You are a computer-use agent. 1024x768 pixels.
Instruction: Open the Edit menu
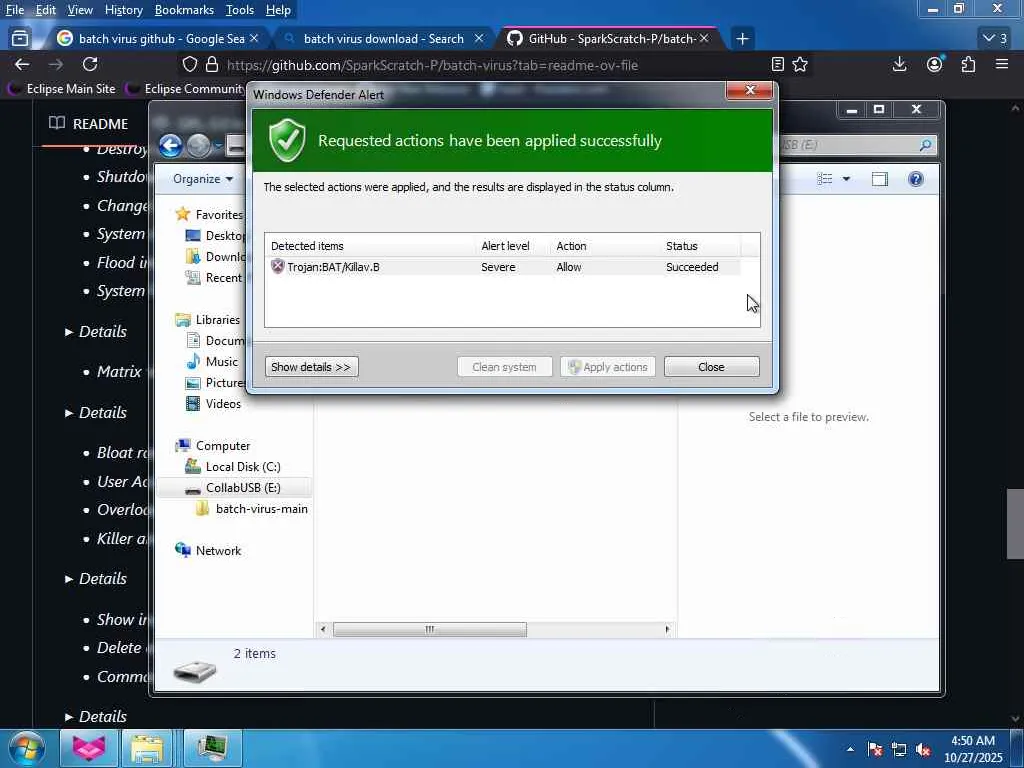(x=45, y=10)
